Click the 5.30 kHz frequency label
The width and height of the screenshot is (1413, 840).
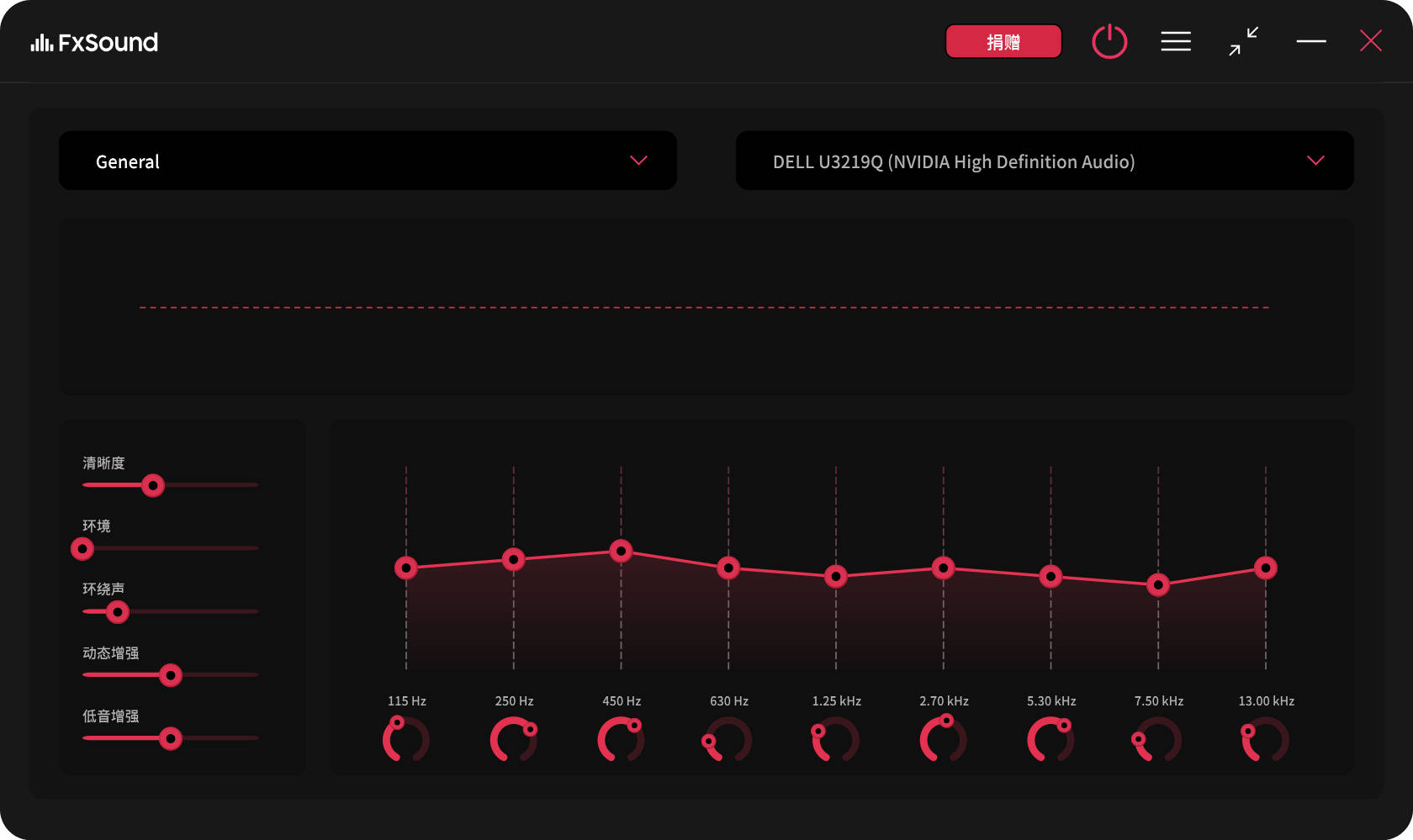(x=1051, y=701)
